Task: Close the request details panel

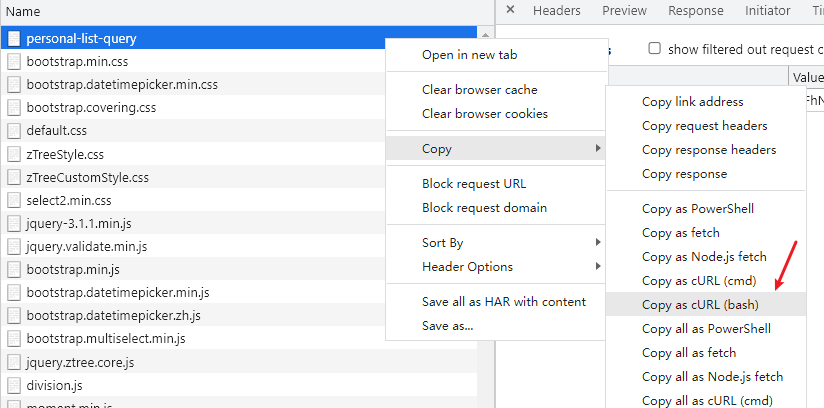Action: [x=510, y=11]
